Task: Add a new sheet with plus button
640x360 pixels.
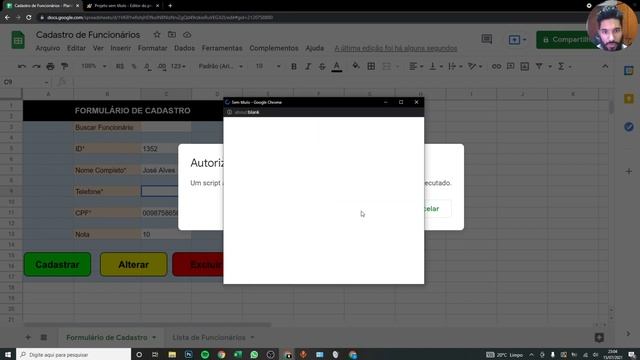Action: [28, 337]
